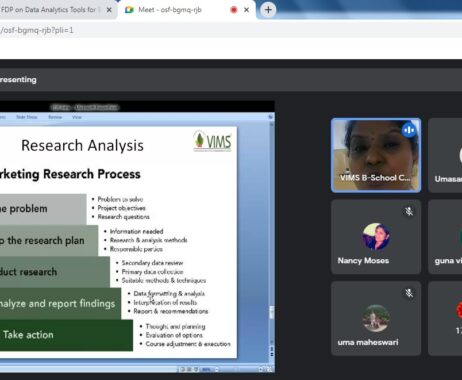Select the Meet osf-bgmq-rjb tab
Viewport: 462px width, 380px height.
170,10
